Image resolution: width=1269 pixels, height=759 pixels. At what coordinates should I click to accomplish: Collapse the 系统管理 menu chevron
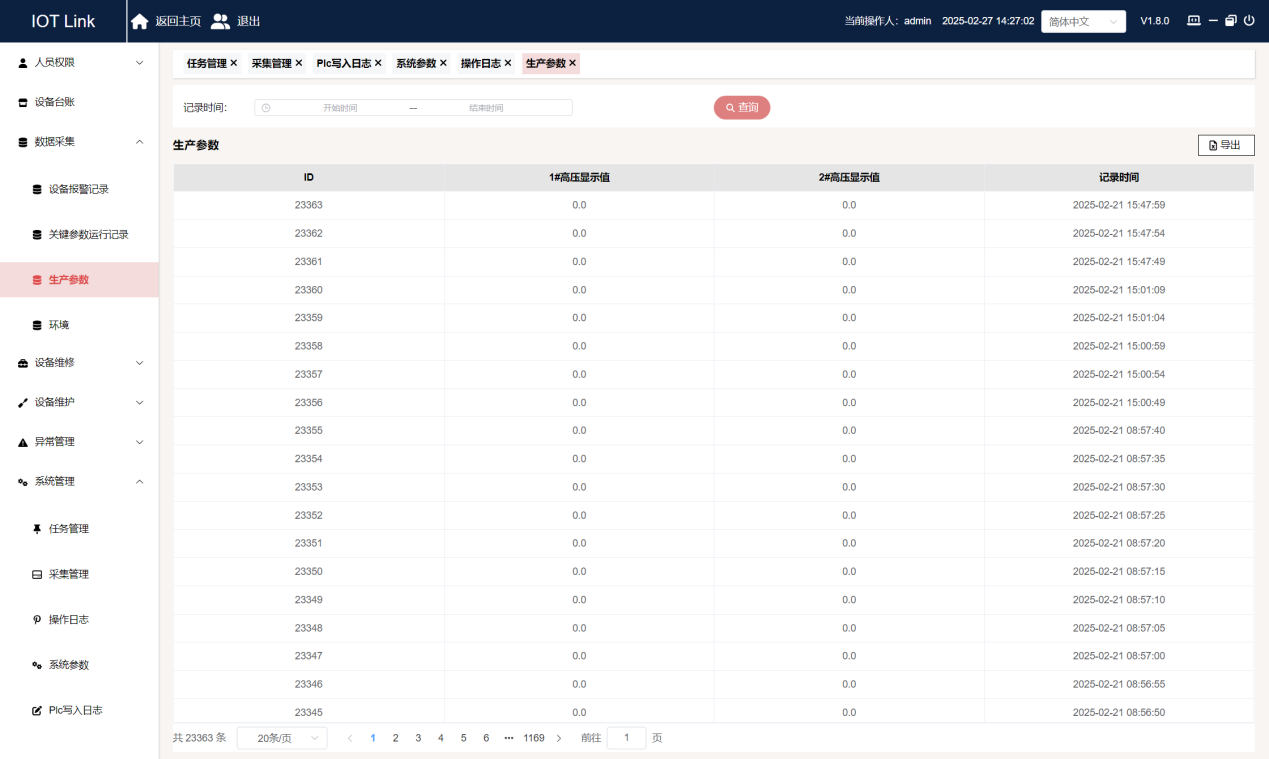click(139, 482)
